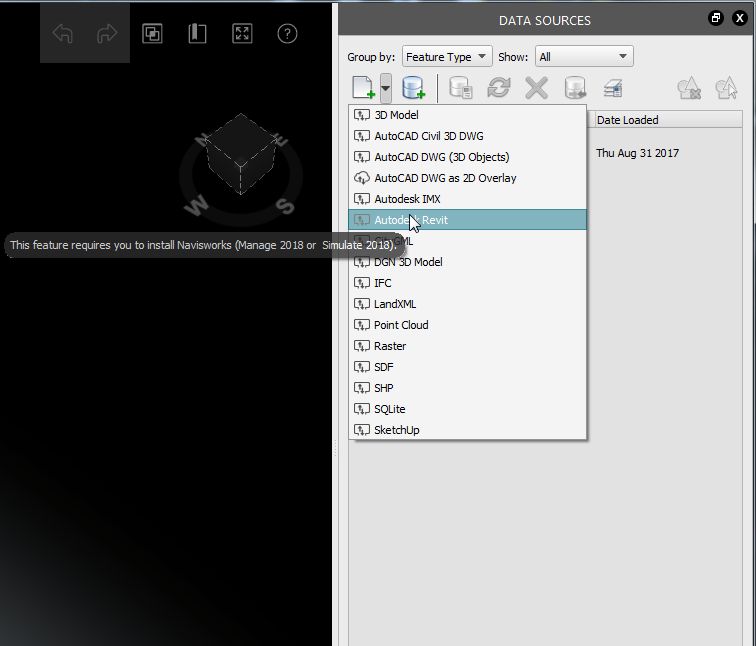This screenshot has height=646, width=756.
Task: Open the add file data source dropdown arrow
Action: (x=386, y=88)
